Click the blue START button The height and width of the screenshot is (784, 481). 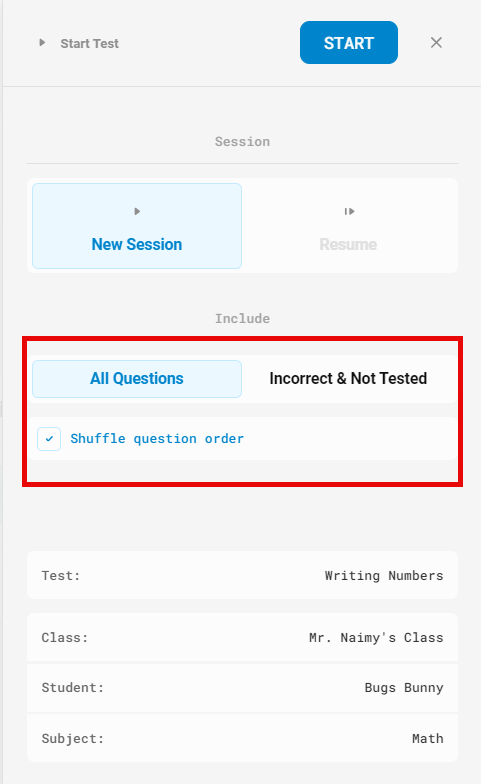(348, 42)
